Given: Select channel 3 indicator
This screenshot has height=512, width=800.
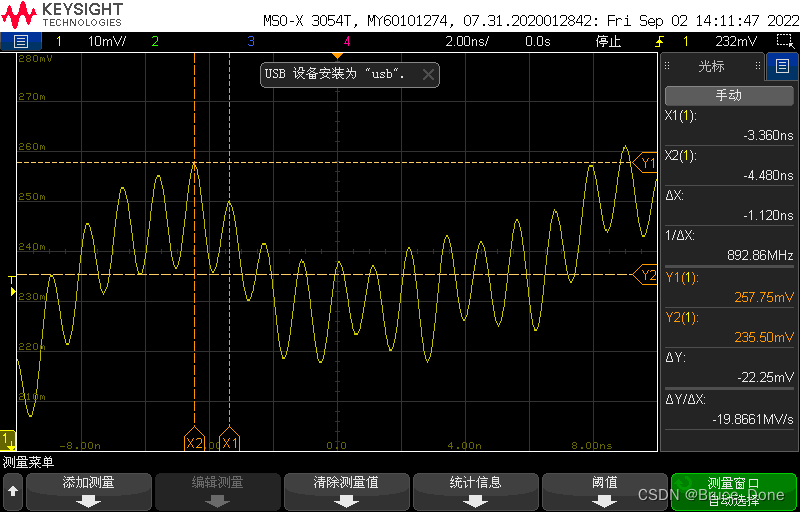Looking at the screenshot, I should click(x=251, y=41).
